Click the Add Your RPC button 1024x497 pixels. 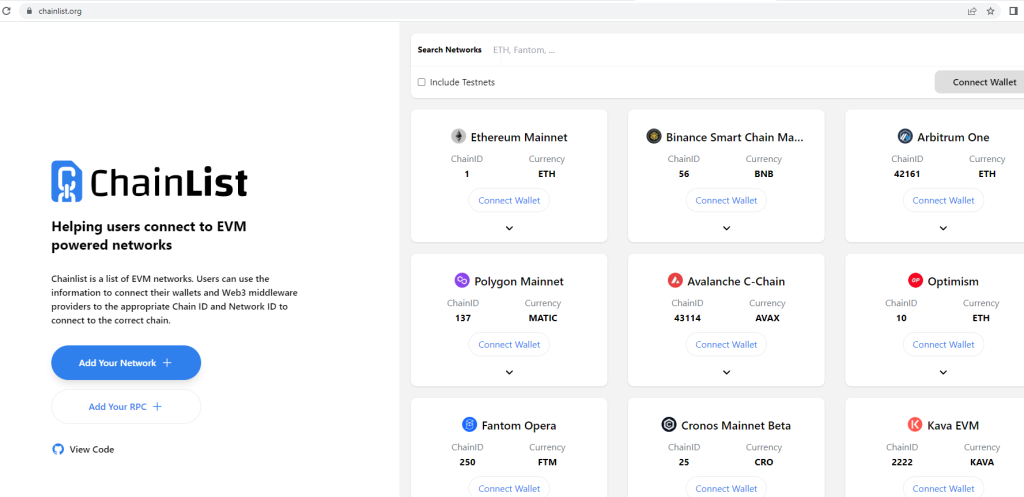click(126, 407)
